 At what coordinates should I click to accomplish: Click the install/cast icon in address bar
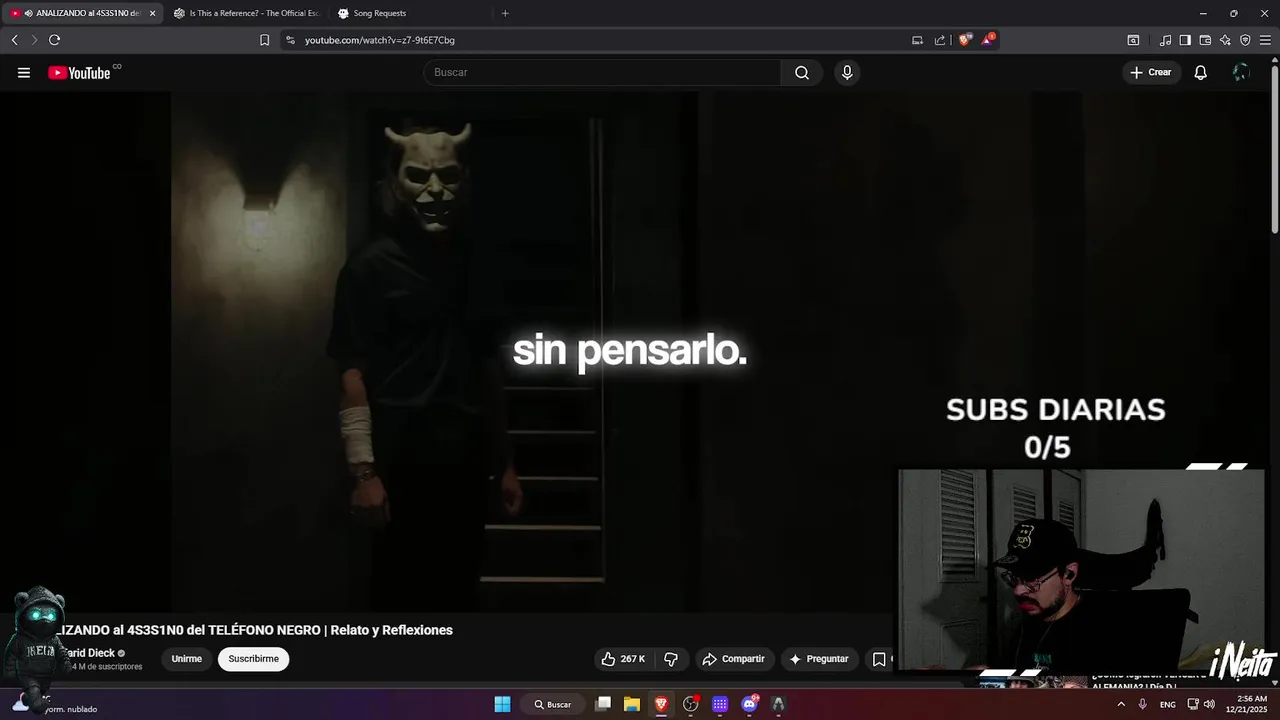(917, 40)
